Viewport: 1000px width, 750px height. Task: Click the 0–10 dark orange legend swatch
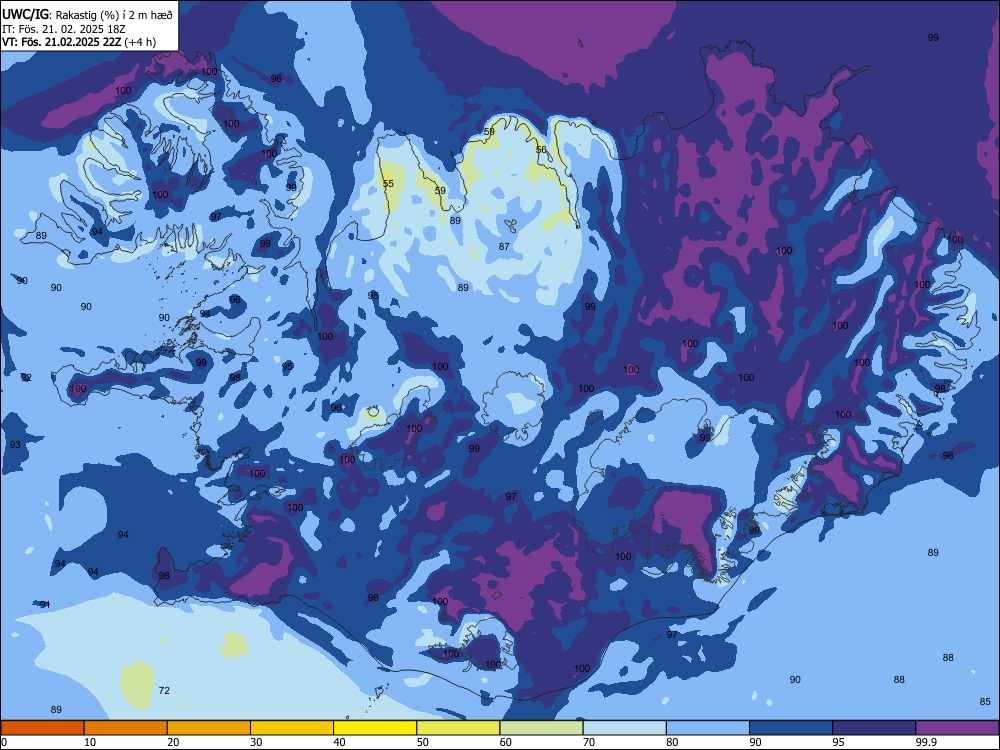(42, 728)
